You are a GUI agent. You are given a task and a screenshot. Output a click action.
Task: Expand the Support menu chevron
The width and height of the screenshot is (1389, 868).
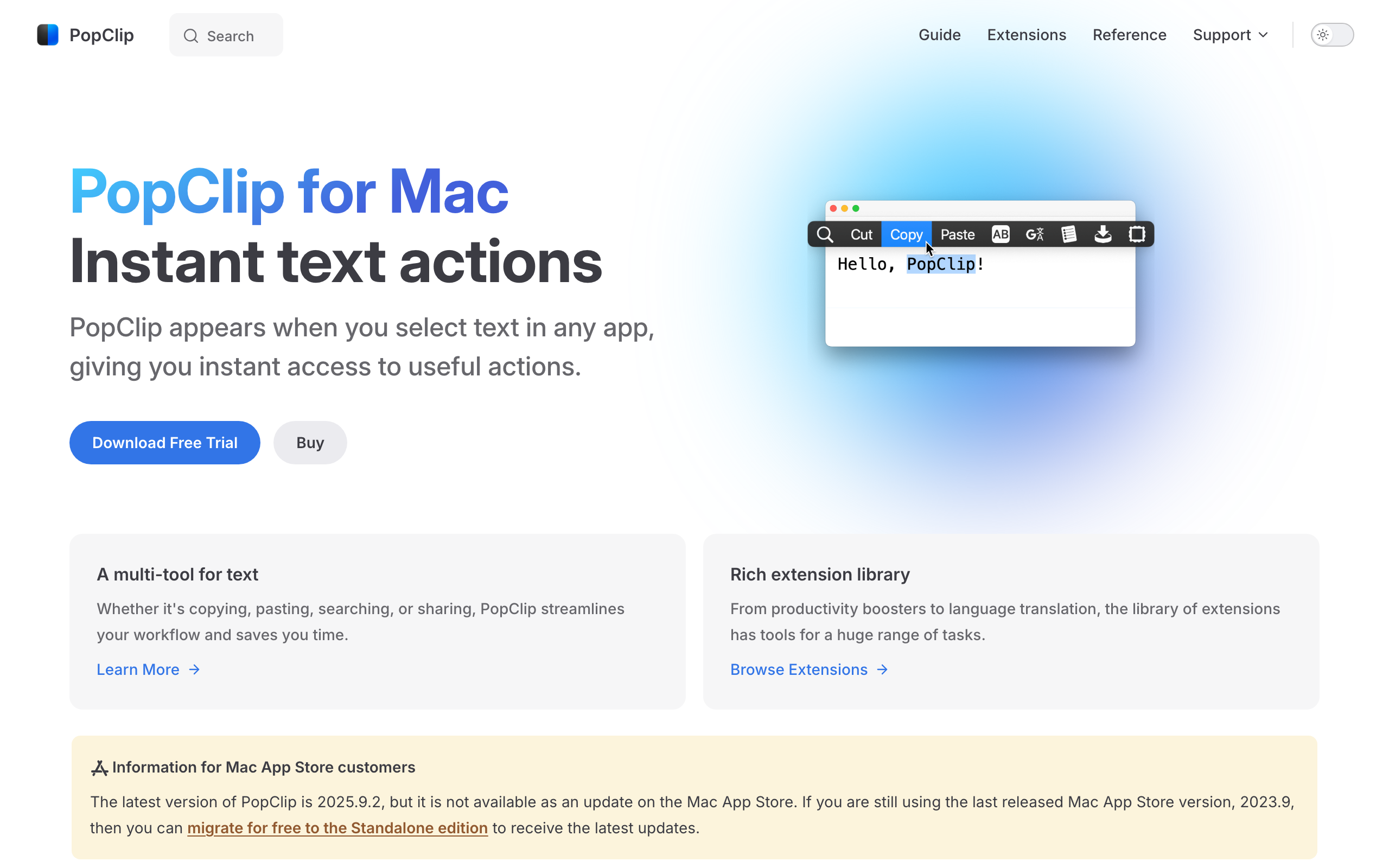pos(1263,35)
